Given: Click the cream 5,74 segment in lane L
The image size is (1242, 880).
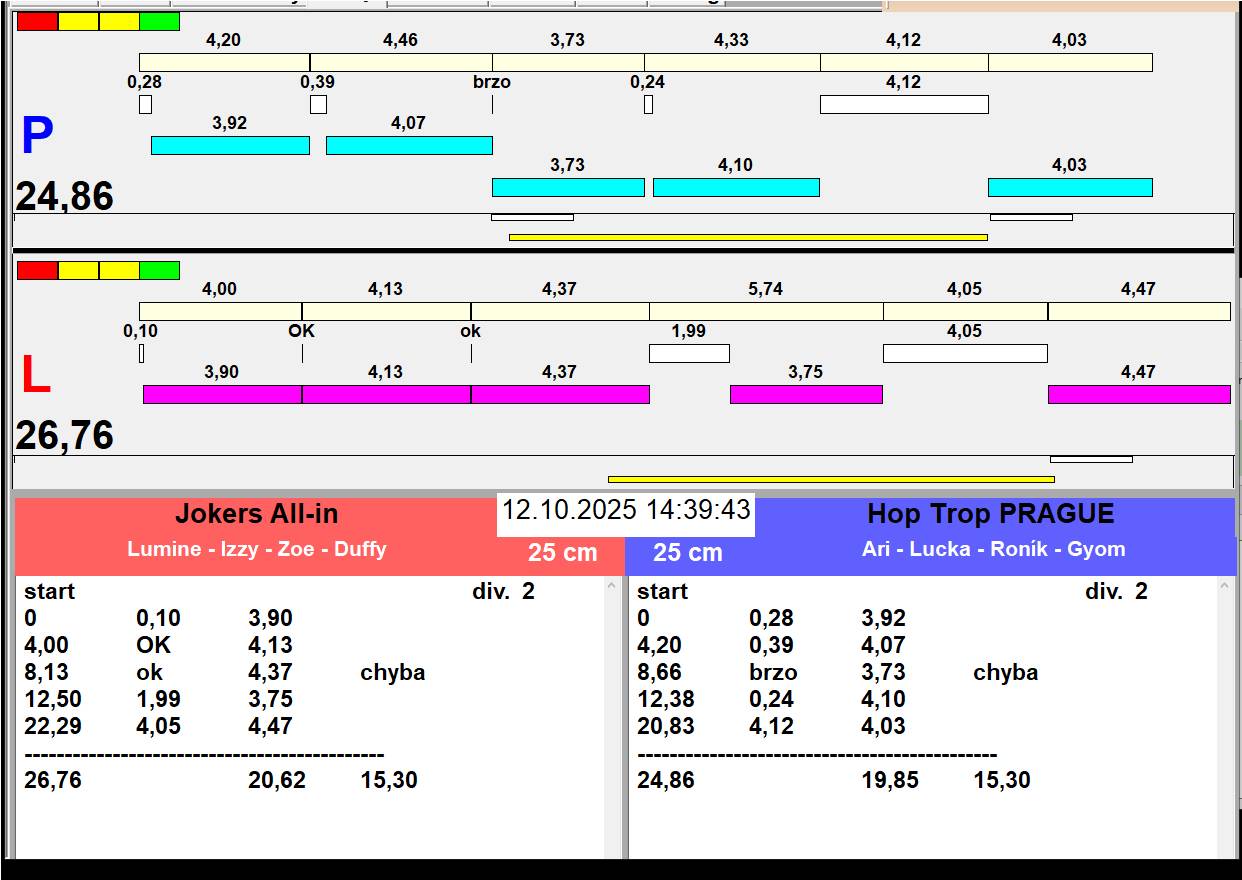Looking at the screenshot, I should pyautogui.click(x=766, y=311).
